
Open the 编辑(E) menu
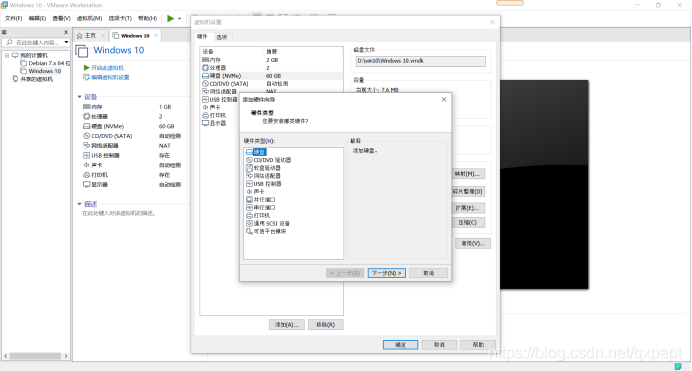[37, 19]
